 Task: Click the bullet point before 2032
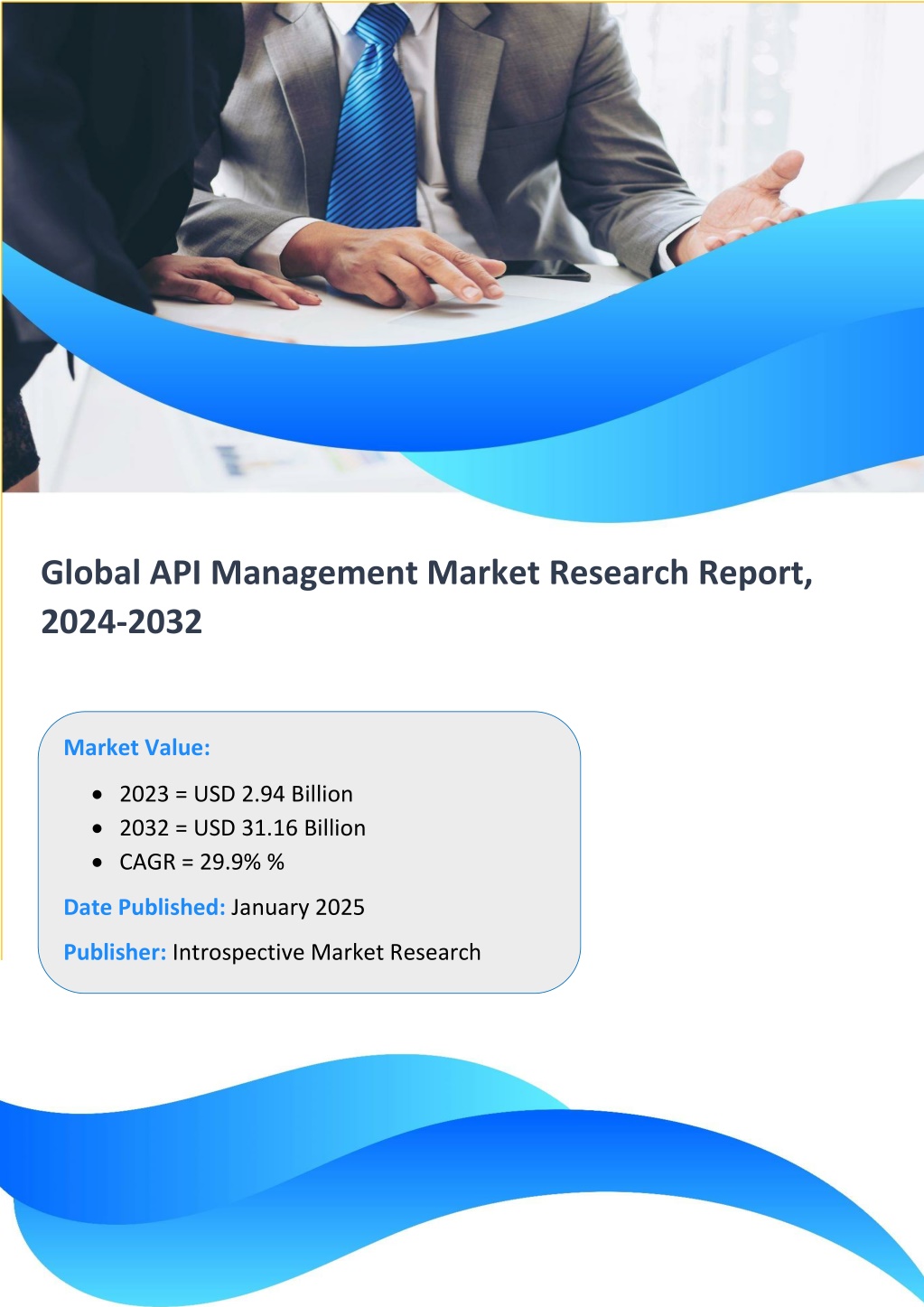[98, 829]
